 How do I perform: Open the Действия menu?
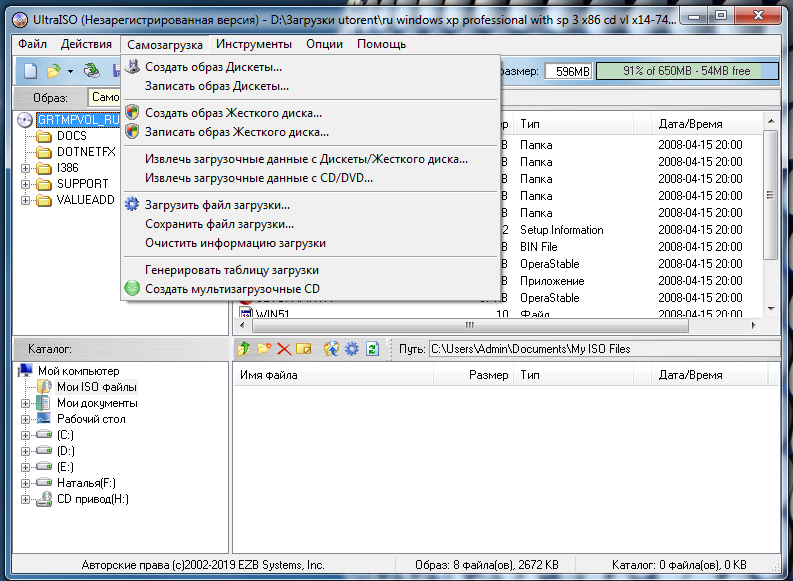86,44
